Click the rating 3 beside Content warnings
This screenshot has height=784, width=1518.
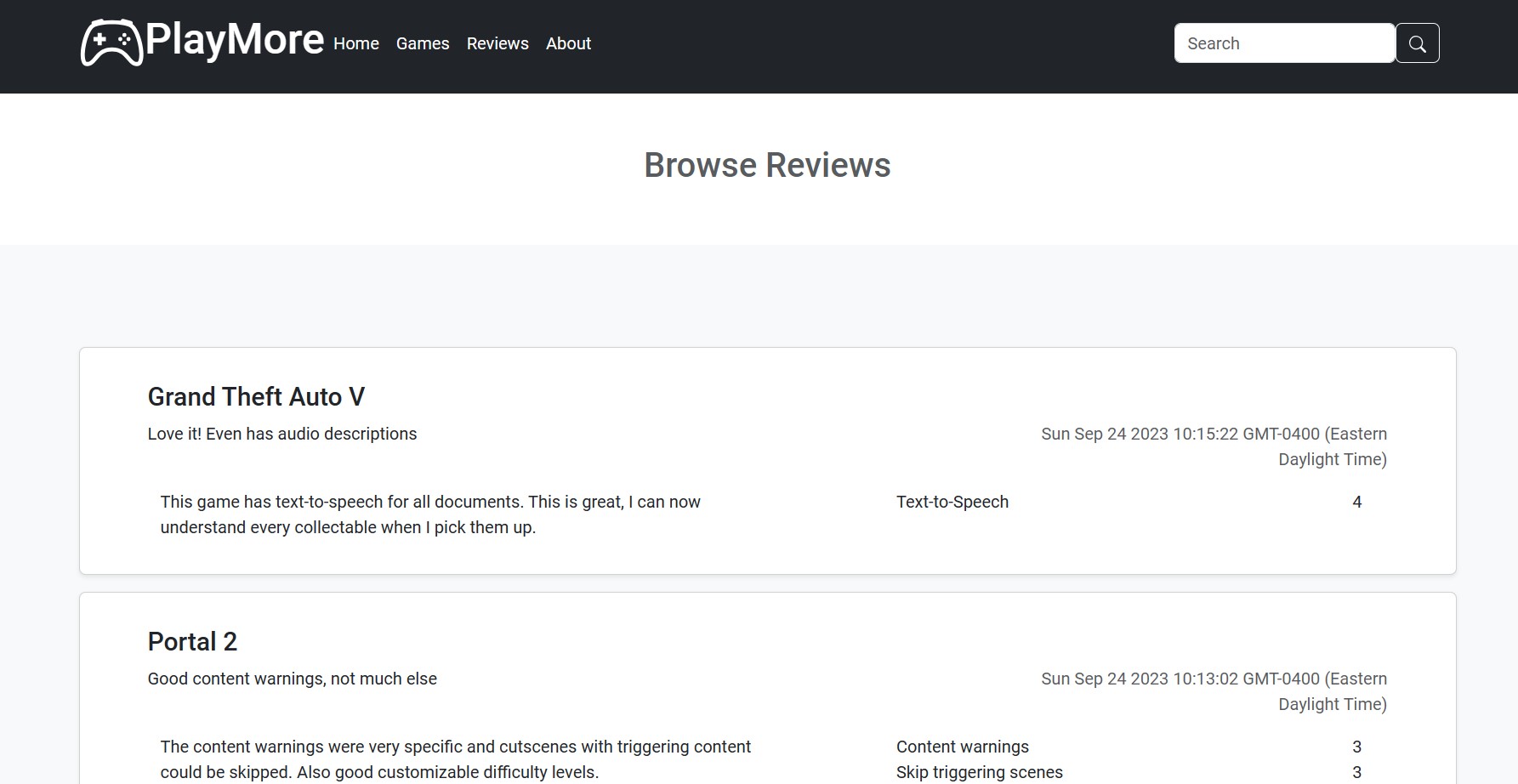pyautogui.click(x=1357, y=747)
